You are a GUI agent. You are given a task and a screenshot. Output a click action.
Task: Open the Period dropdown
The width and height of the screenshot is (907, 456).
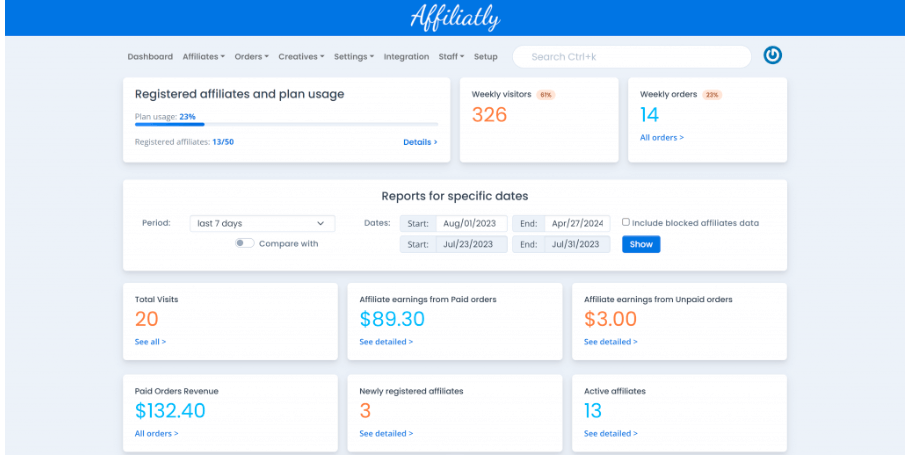coord(262,223)
